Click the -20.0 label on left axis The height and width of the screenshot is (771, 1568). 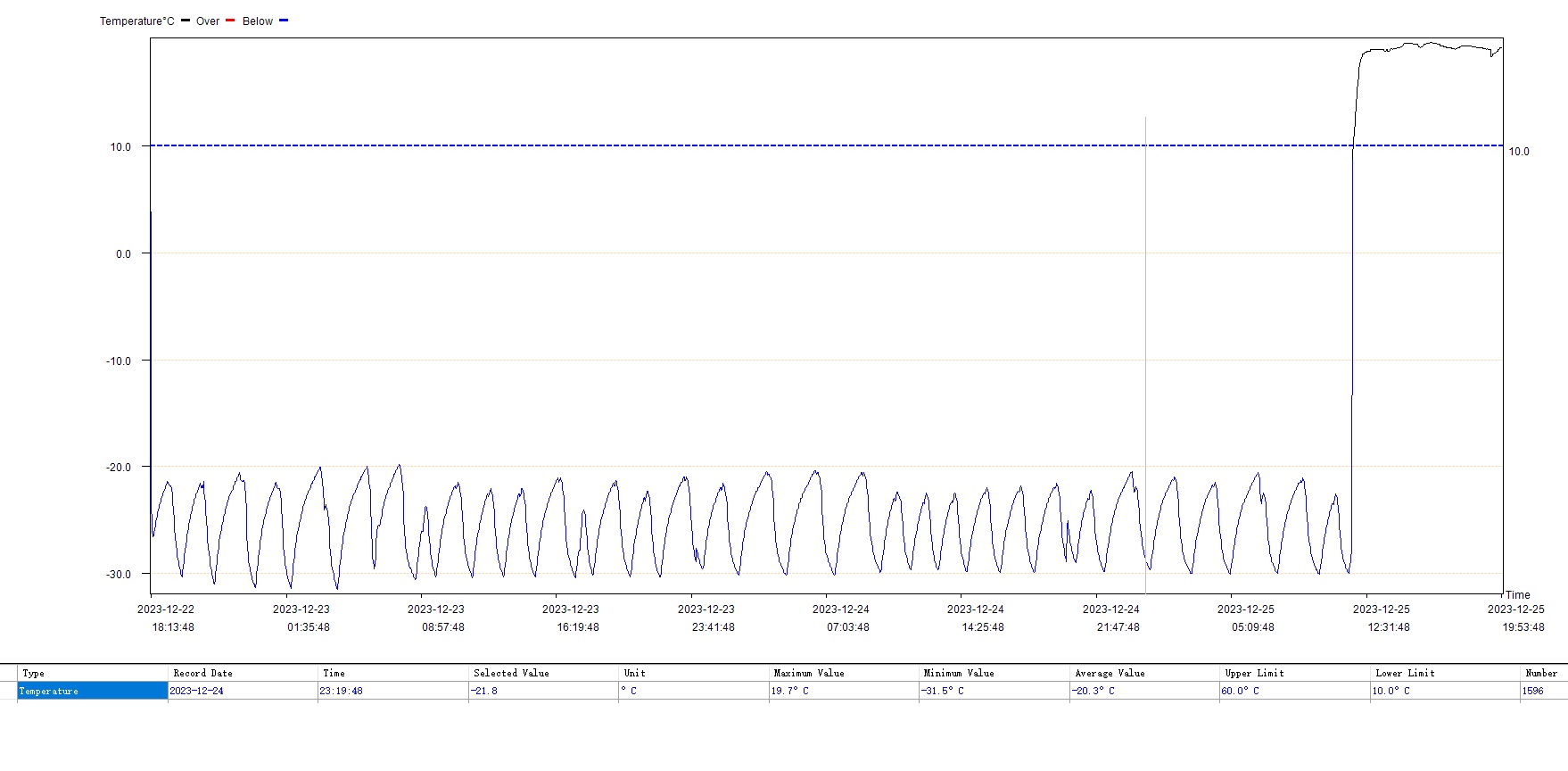tap(119, 468)
